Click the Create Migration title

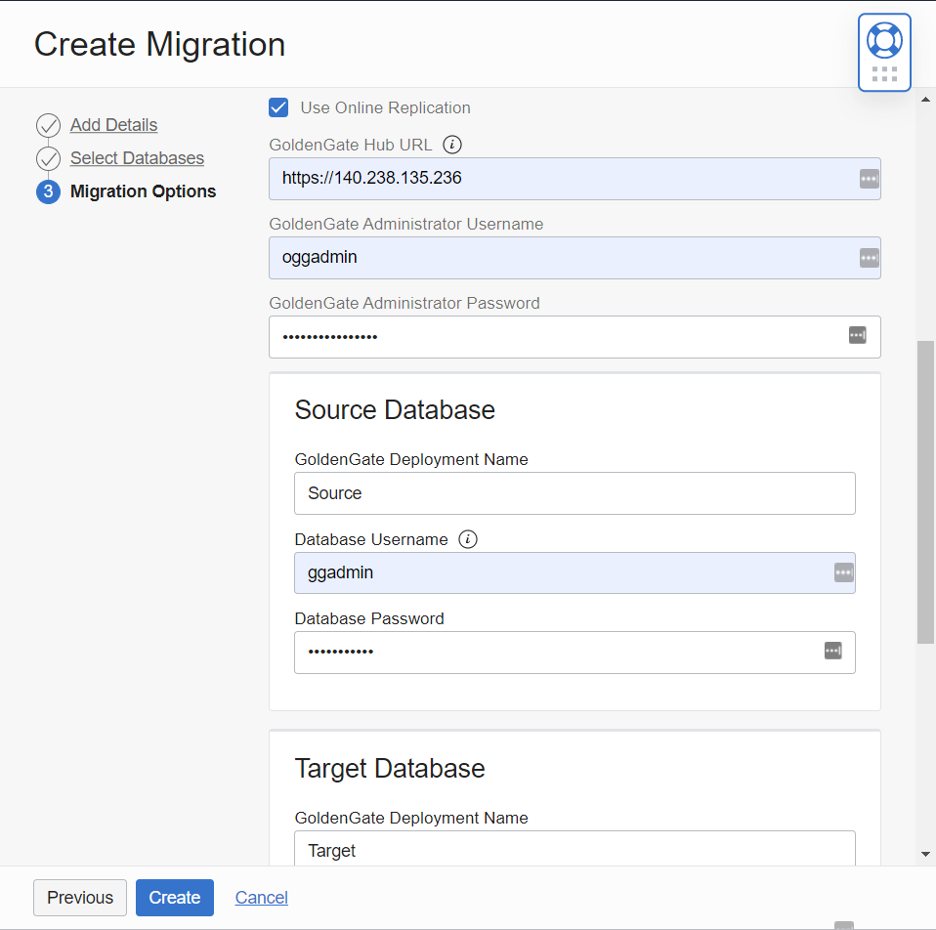[x=159, y=44]
